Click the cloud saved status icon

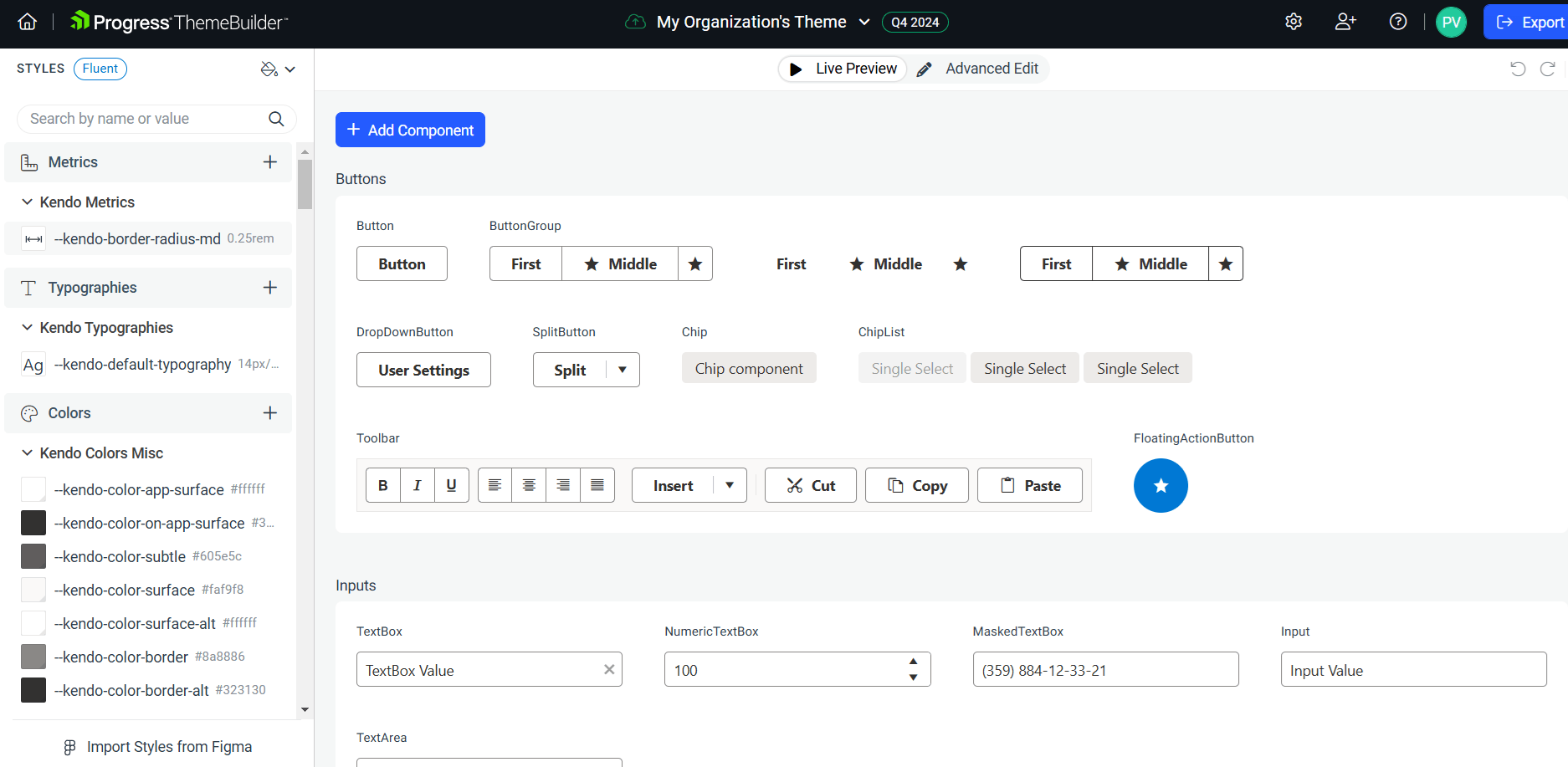click(636, 22)
